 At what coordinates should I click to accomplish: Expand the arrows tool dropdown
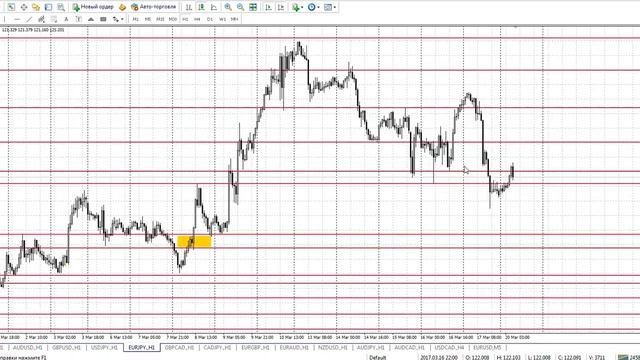[122, 19]
